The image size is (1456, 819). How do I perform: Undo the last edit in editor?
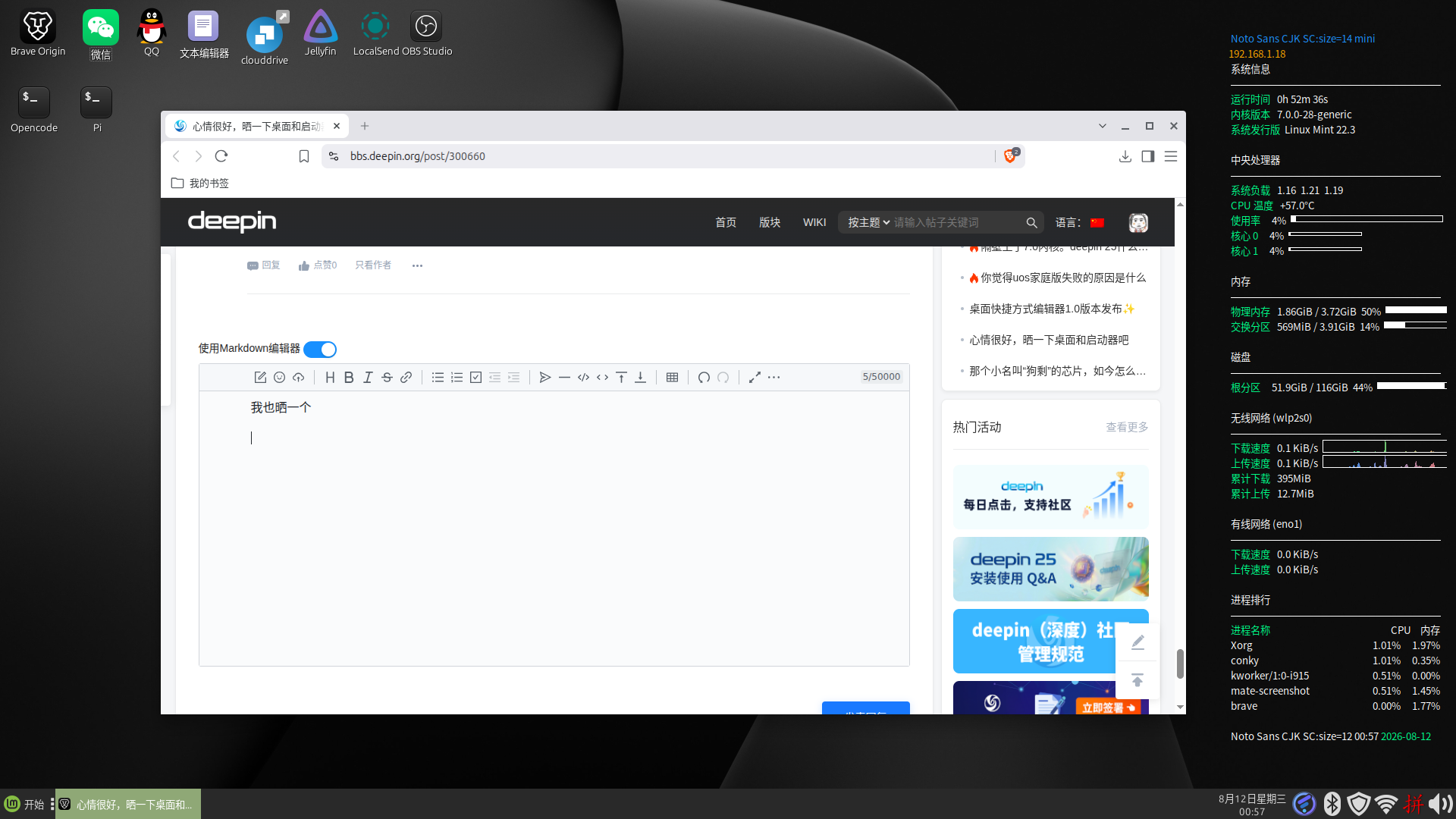704,377
